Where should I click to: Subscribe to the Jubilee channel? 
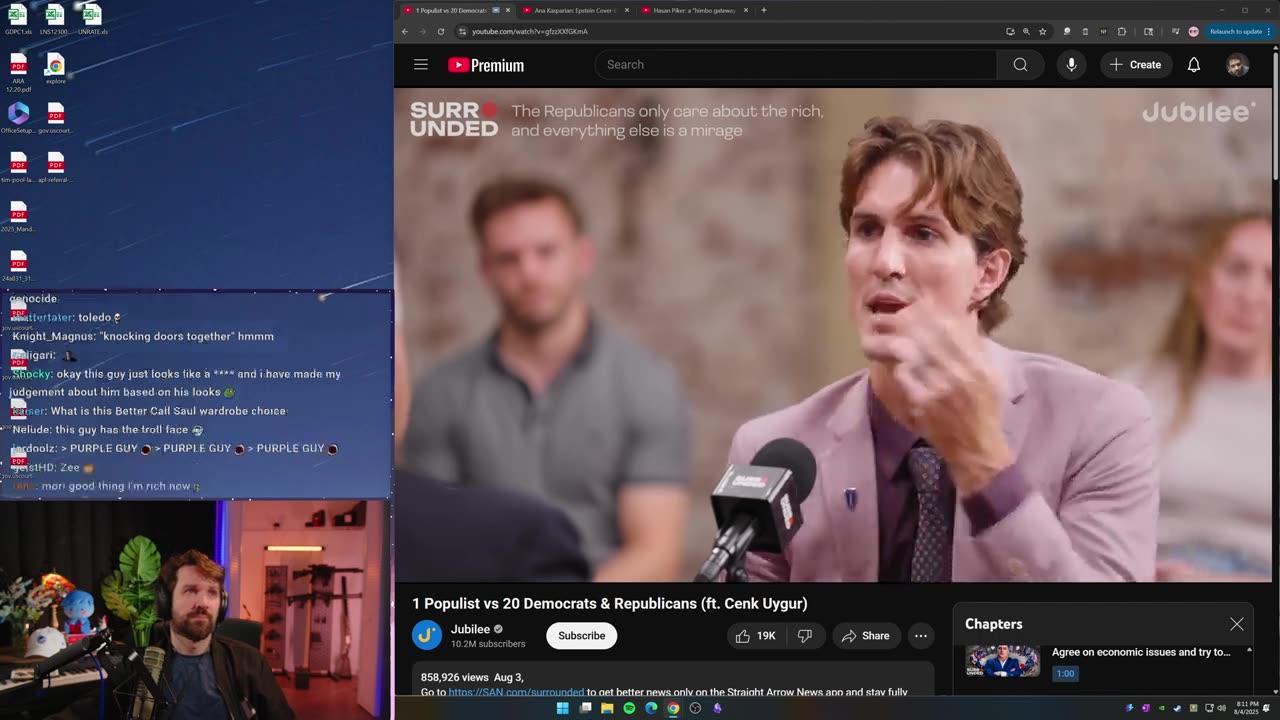[x=581, y=636]
